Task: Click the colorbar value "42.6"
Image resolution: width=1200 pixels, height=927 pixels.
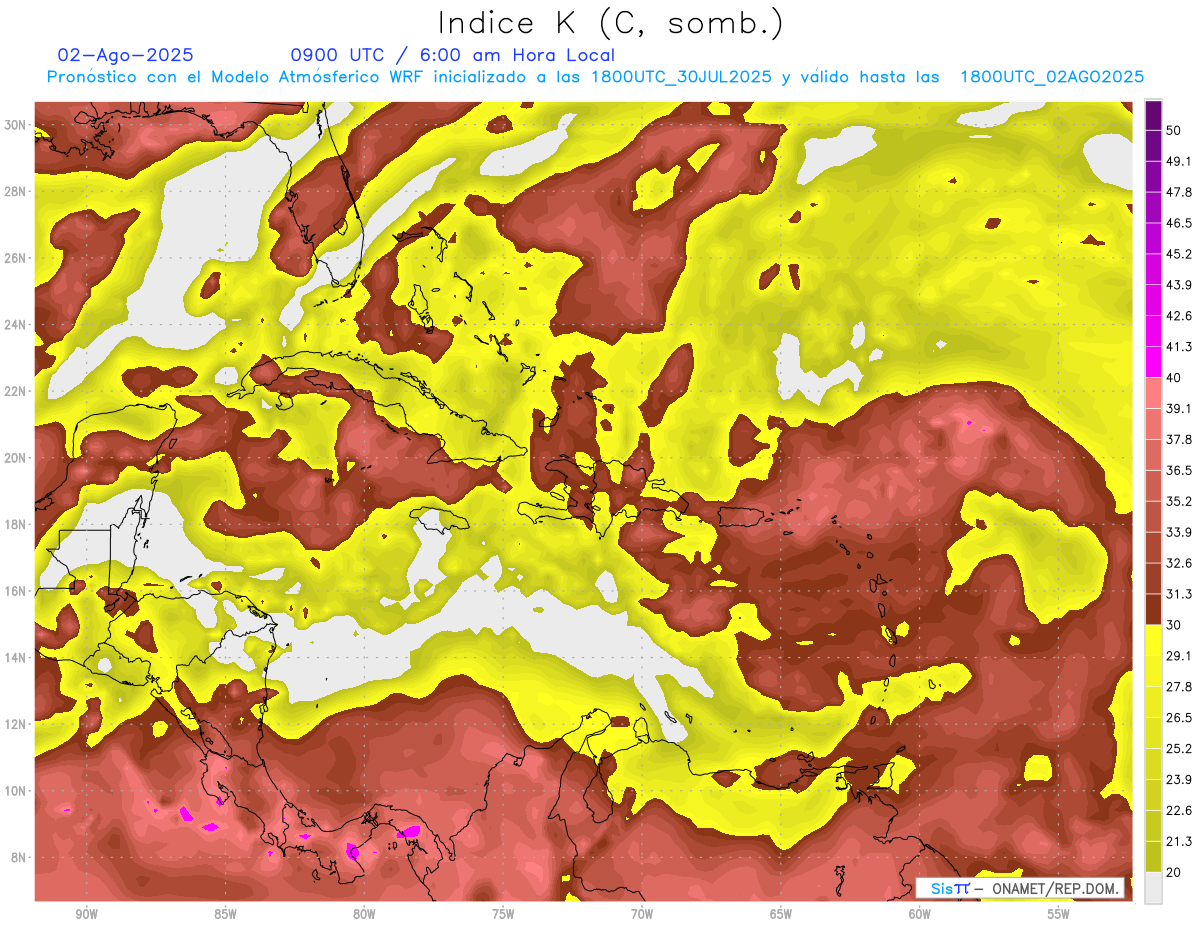Action: click(x=1179, y=316)
